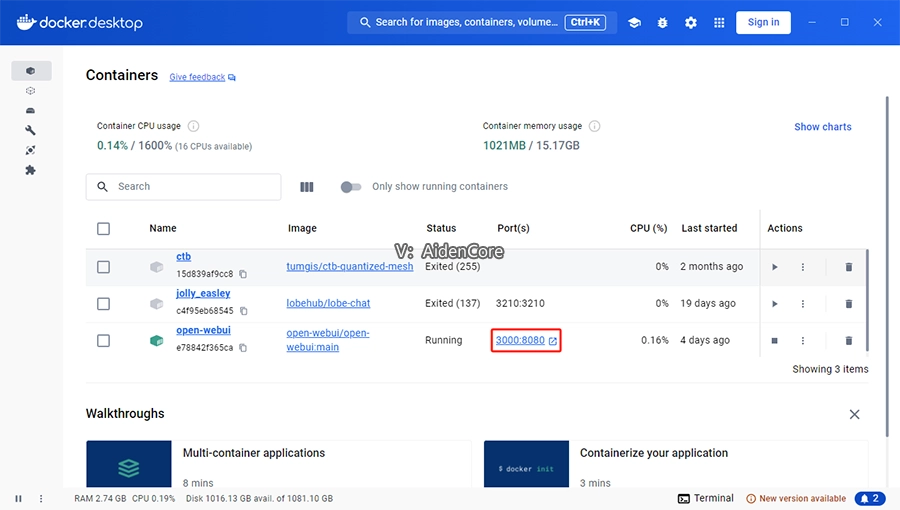Start the ctb container
This screenshot has height=510, width=900.
tap(775, 267)
